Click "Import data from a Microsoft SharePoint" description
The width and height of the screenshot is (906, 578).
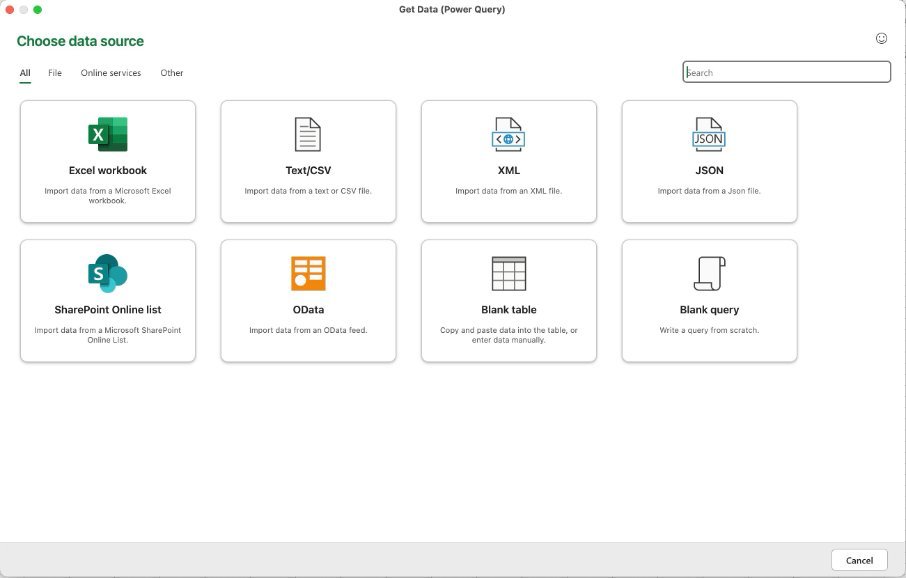click(x=107, y=335)
